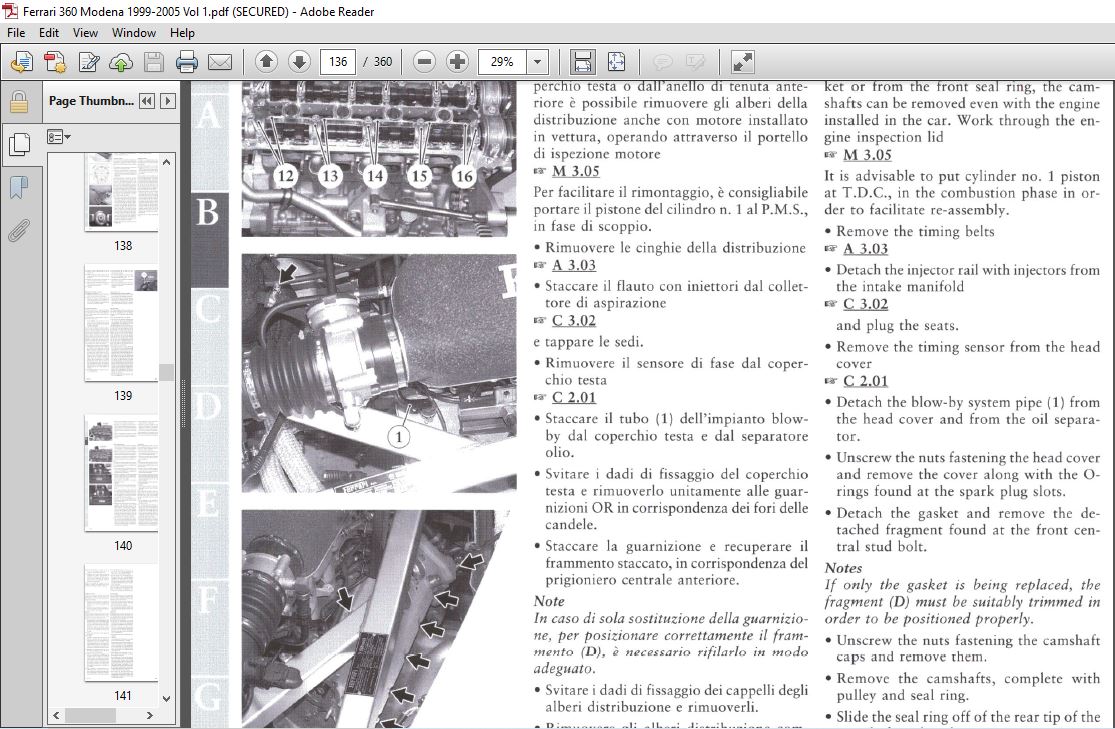1115x729 pixels.
Task: Open the Help menu
Action: pyautogui.click(x=182, y=33)
